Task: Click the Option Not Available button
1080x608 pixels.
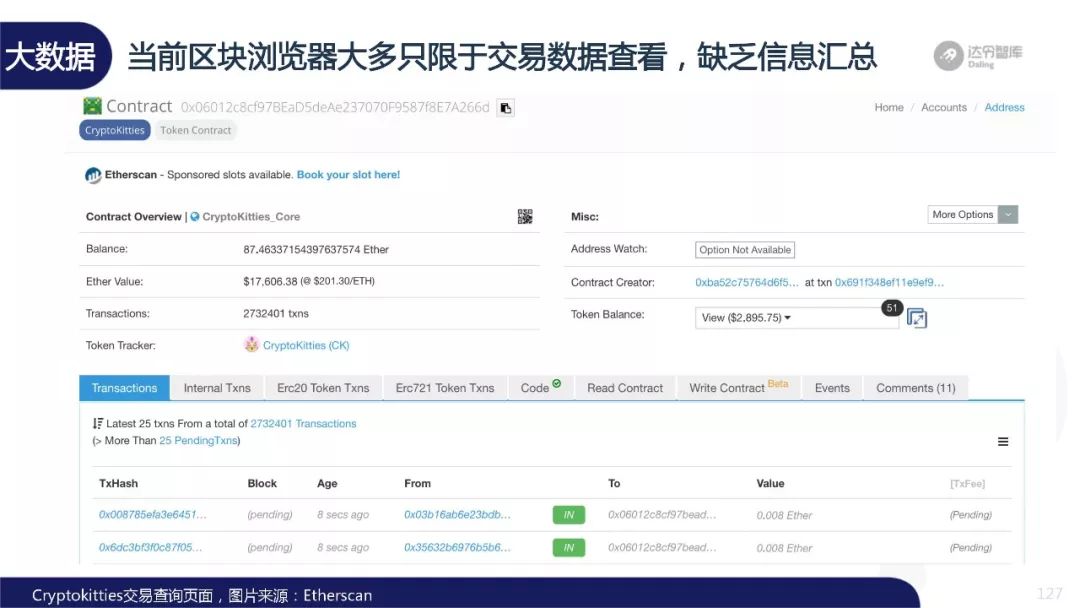Action: [x=745, y=250]
